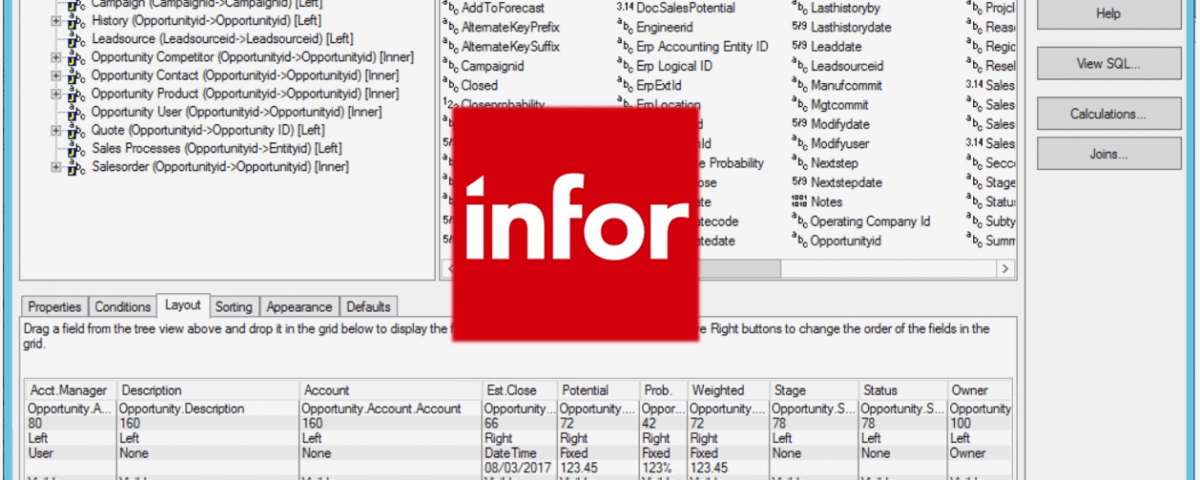Select the Leadsource (Leadsourceid->Leadsourceid) [Left] tree row
Image resolution: width=1200 pixels, height=480 pixels.
(222, 39)
